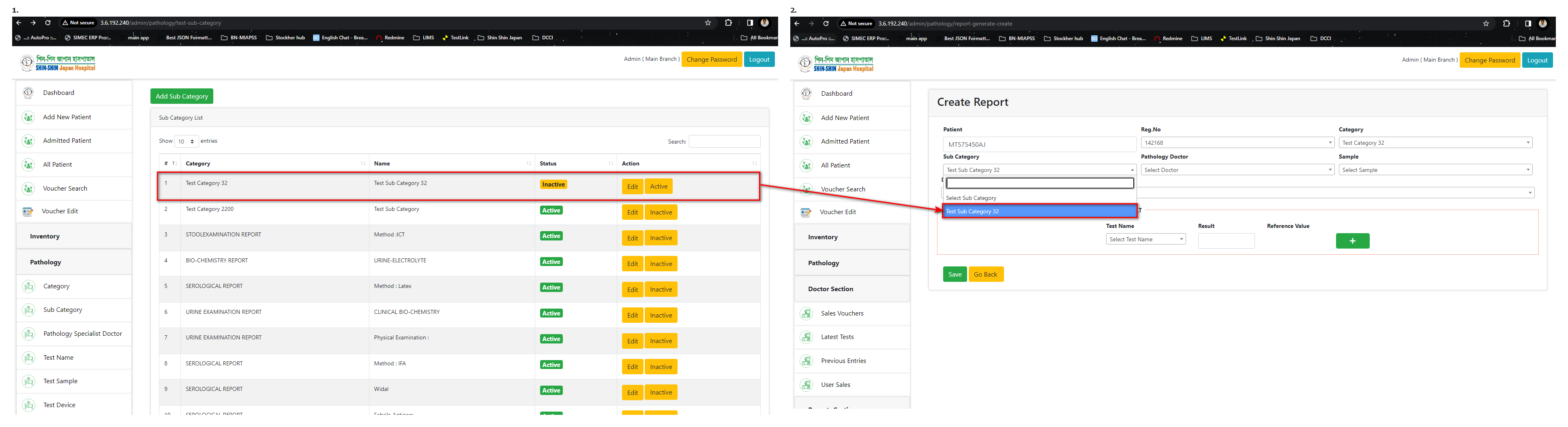
Task: Open the Reg.No dropdown showing 142168
Action: pyautogui.click(x=1238, y=143)
